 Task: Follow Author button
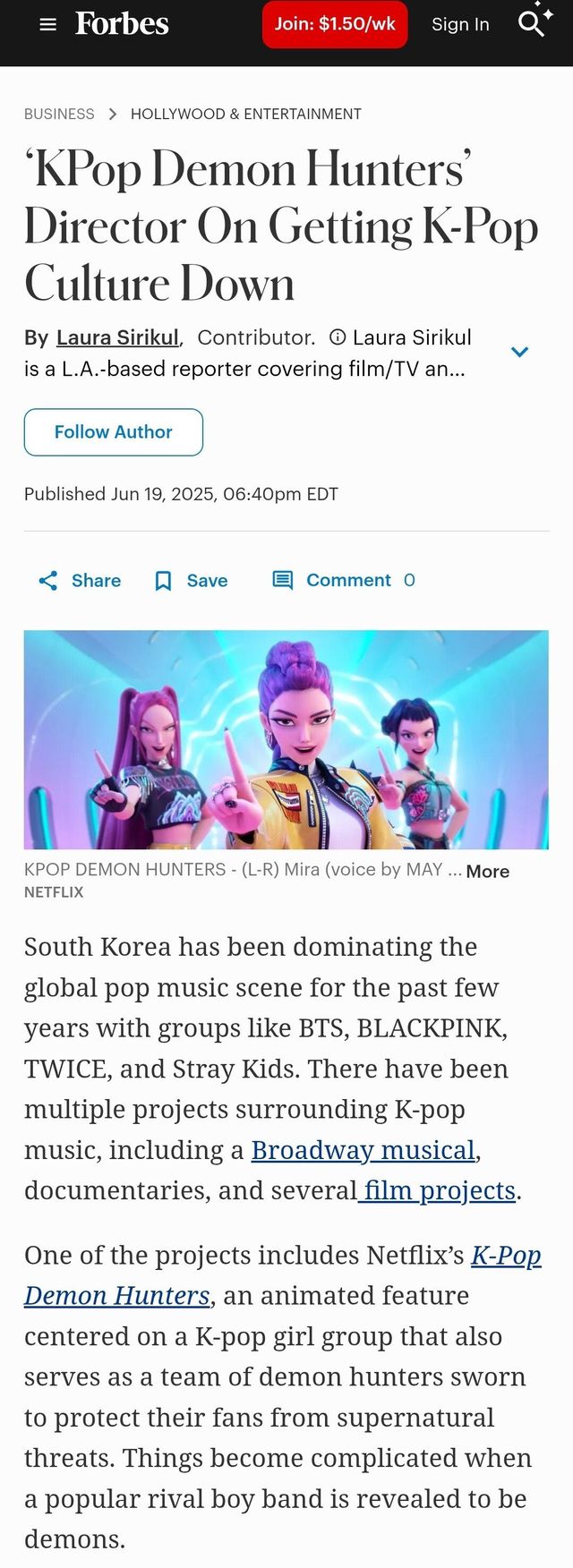[114, 432]
